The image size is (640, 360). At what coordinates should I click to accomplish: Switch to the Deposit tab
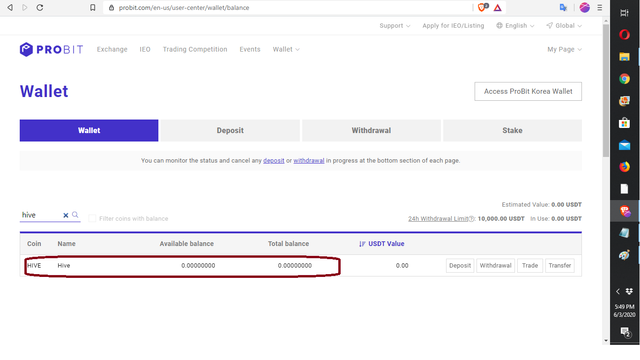230,131
